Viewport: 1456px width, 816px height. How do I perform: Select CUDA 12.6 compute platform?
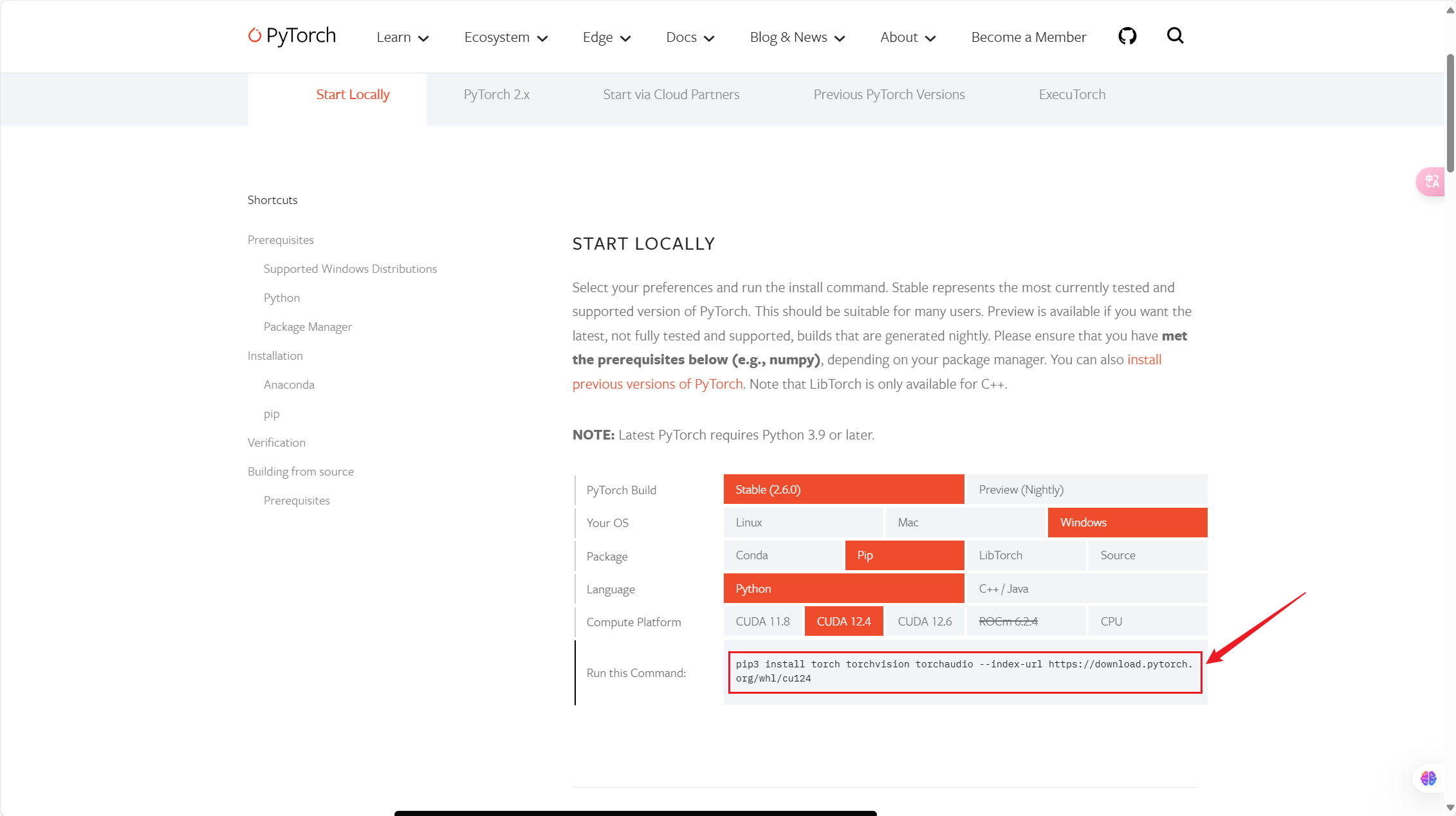click(x=925, y=621)
